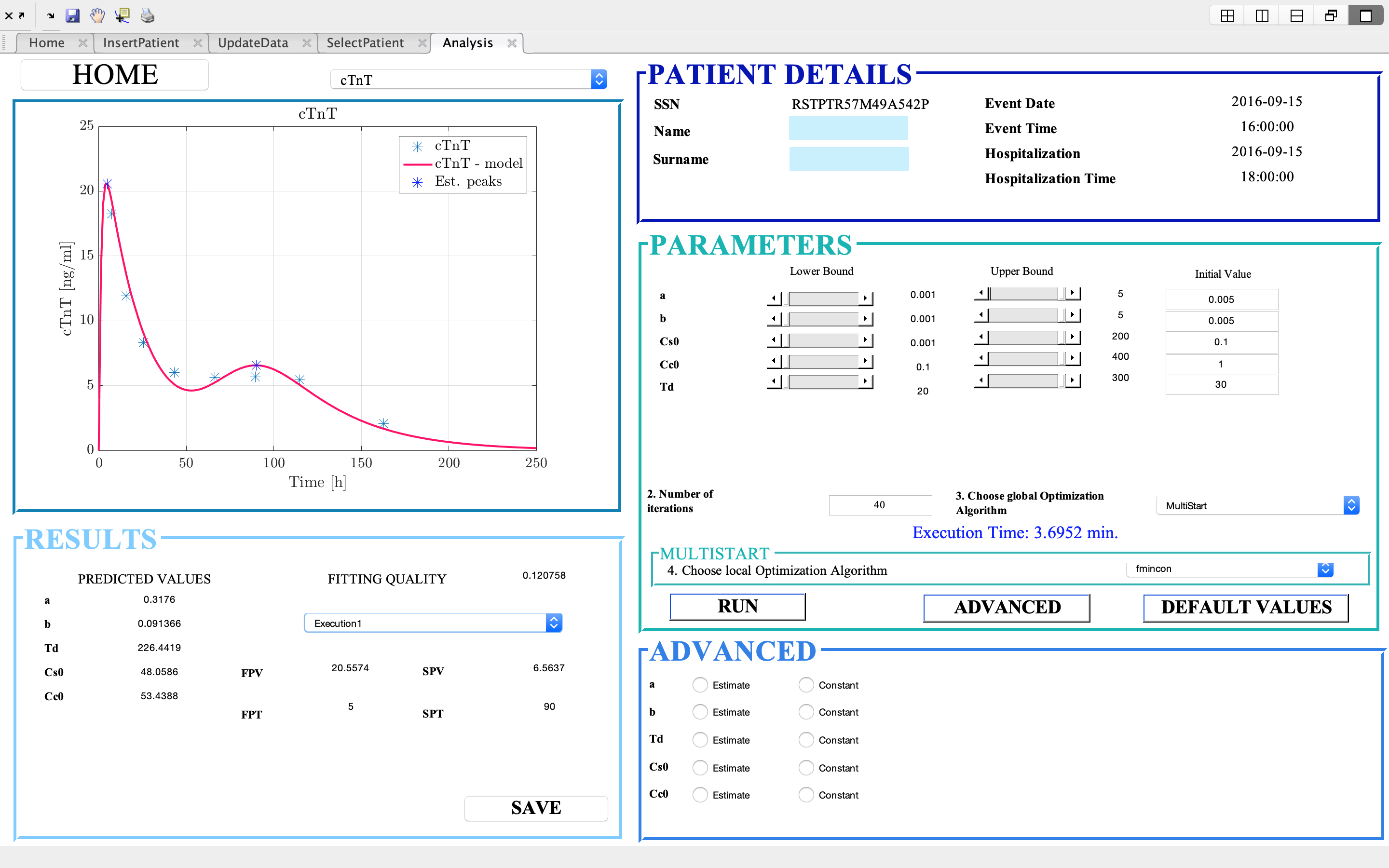Viewport: 1389px width, 868px height.
Task: Open the fmincon local algorithm dropdown
Action: [x=1229, y=569]
